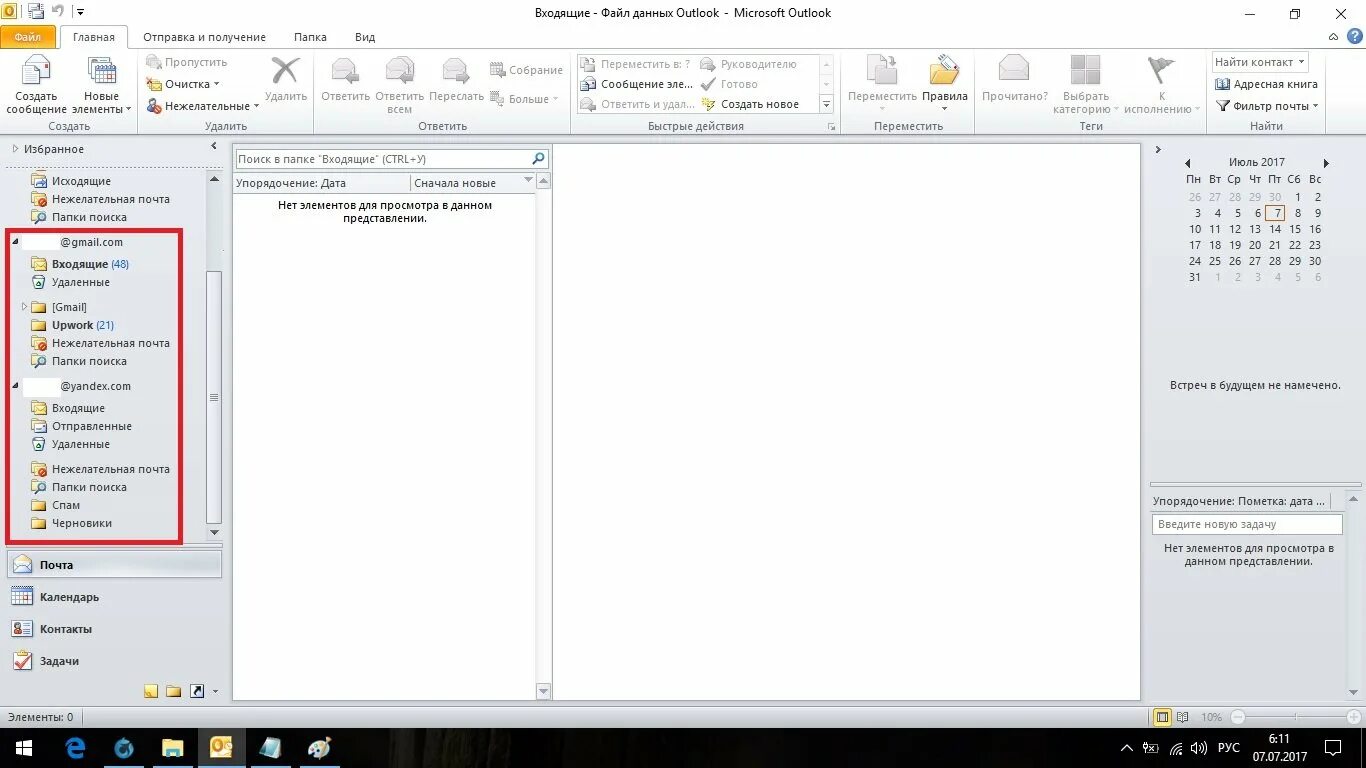This screenshot has width=1366, height=768.
Task: Open the Черновики drafts folder
Action: 71,523
